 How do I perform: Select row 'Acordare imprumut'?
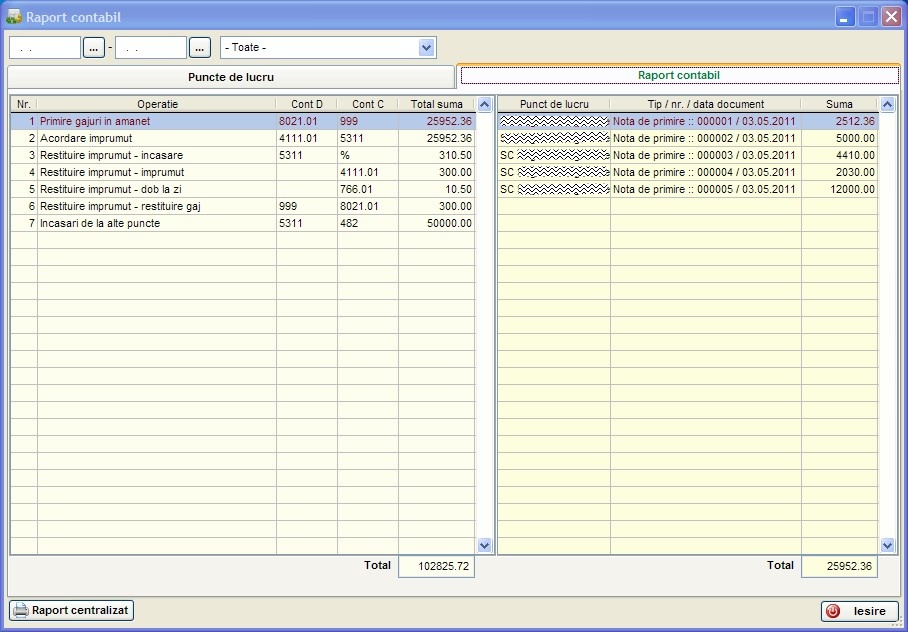(243, 138)
